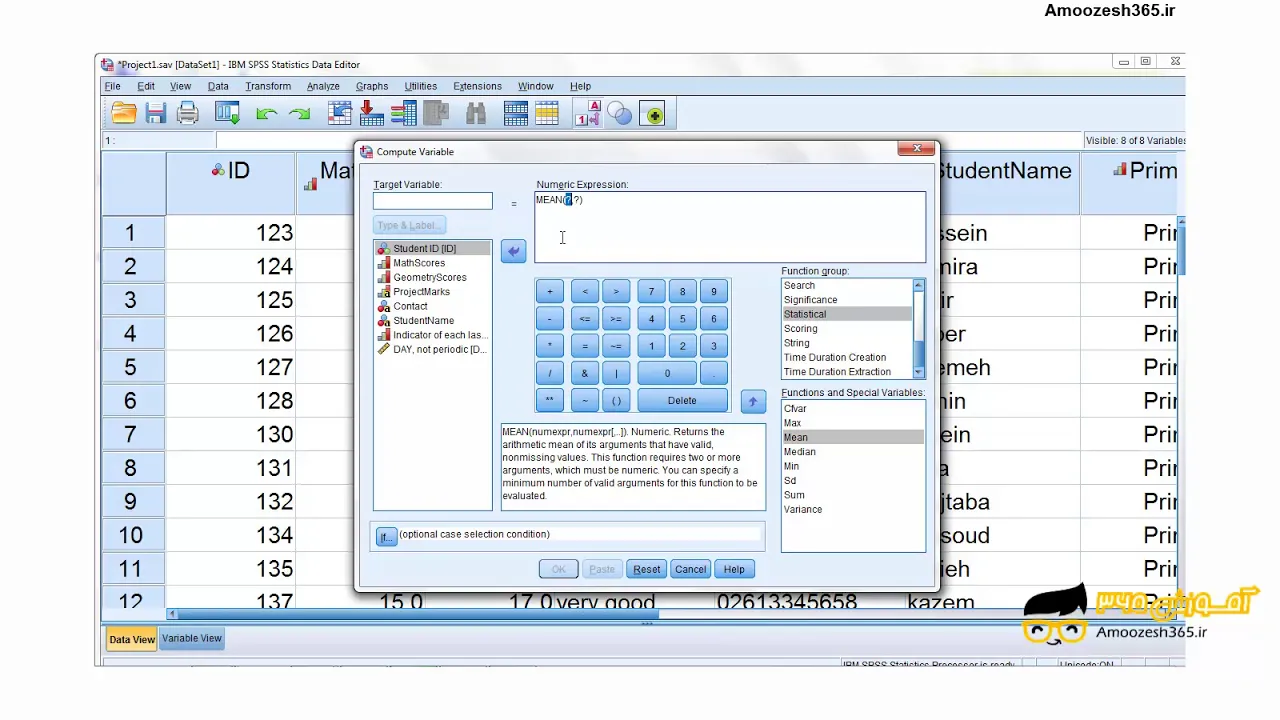The height and width of the screenshot is (720, 1280).
Task: Select GeometryScores in variable list
Action: click(432, 277)
